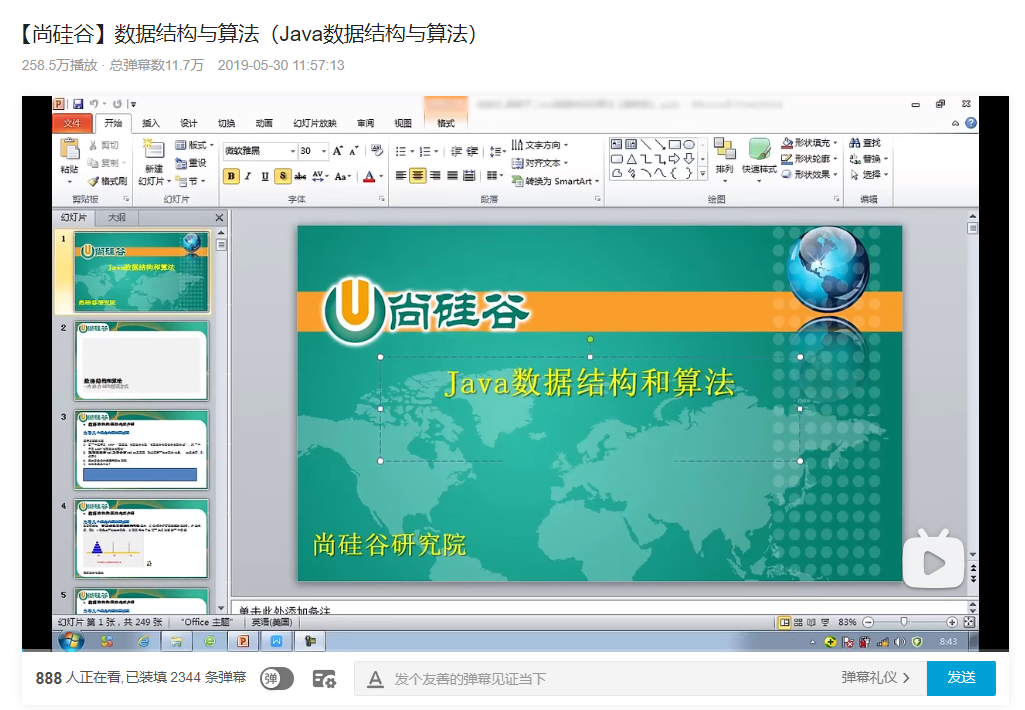
Task: Click the PowerPoint taskbar icon
Action: [243, 641]
